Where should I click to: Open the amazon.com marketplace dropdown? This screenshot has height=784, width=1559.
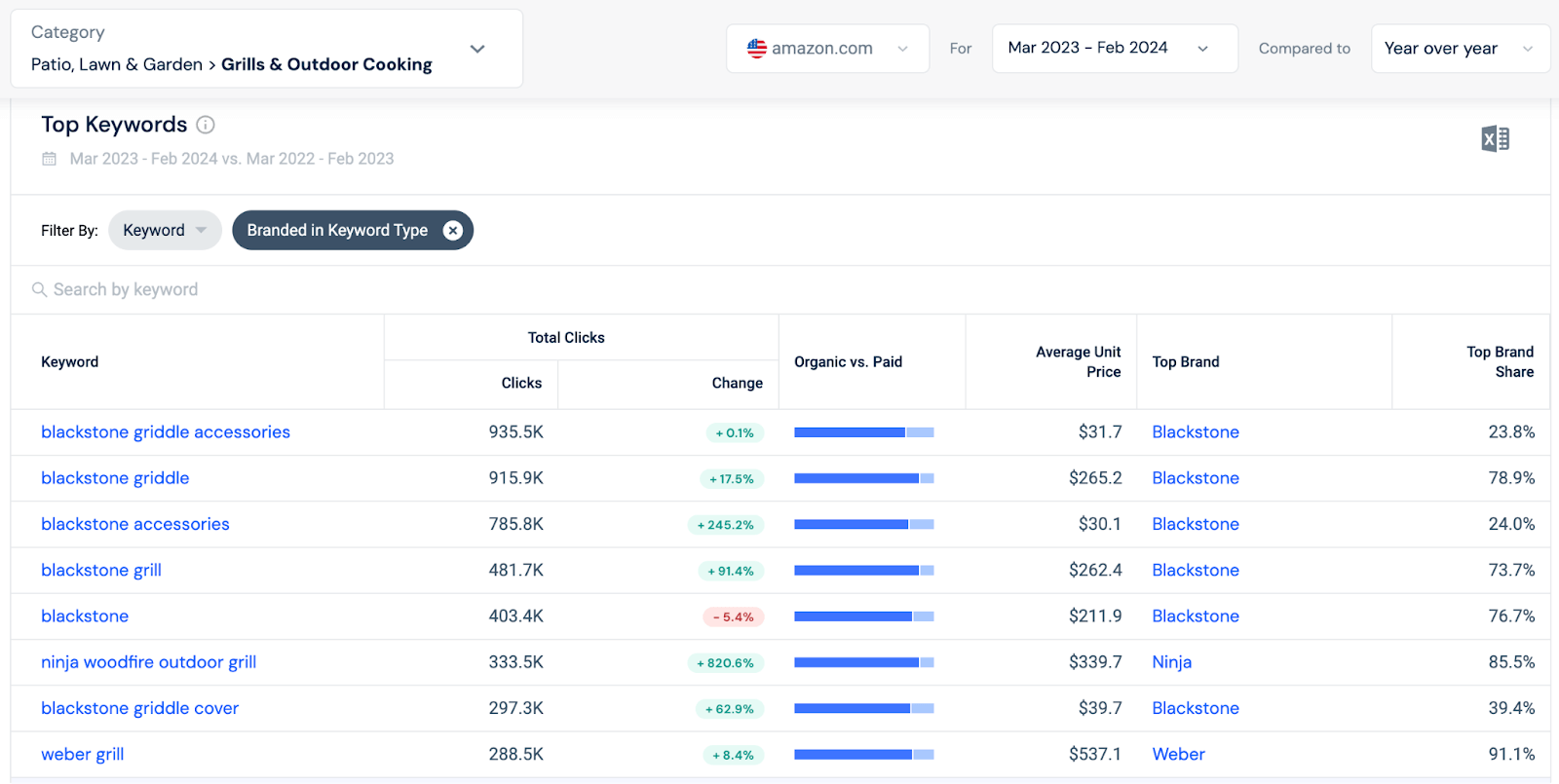coord(827,49)
